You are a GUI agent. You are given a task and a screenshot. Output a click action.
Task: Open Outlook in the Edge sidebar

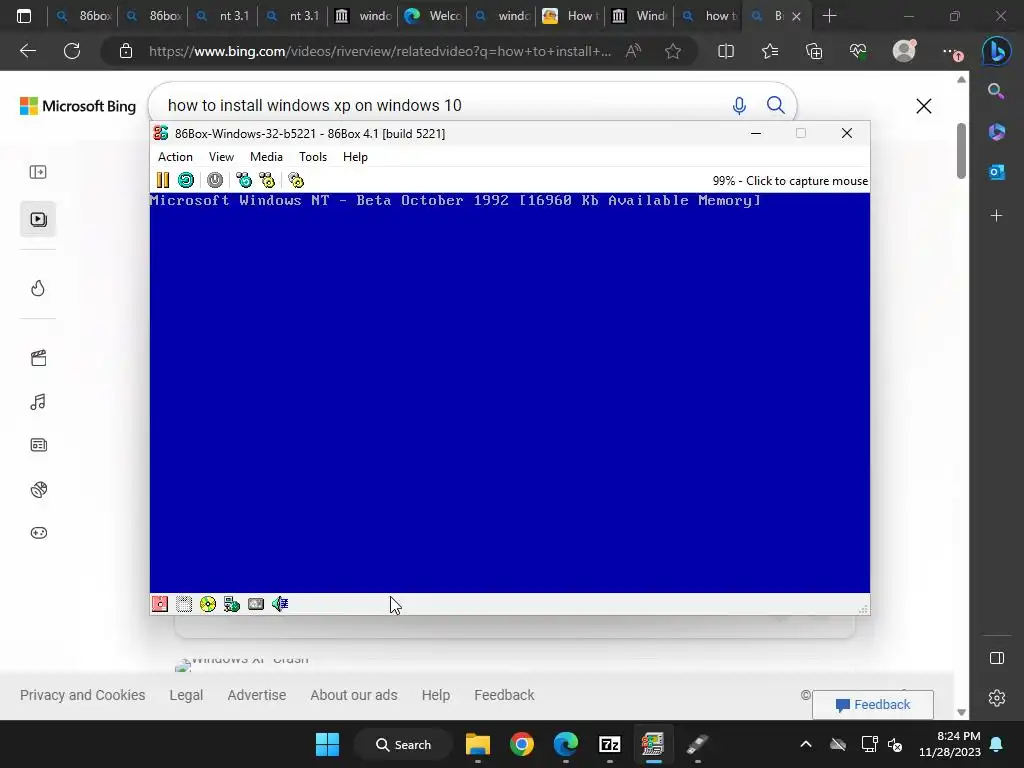click(997, 172)
